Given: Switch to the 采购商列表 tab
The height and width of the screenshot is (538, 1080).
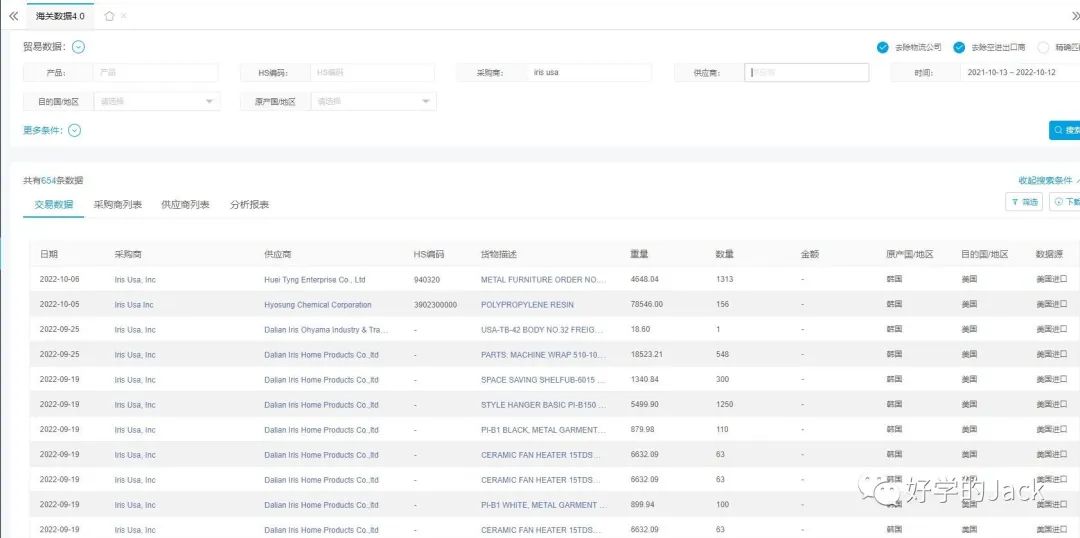Looking at the screenshot, I should pos(117,204).
